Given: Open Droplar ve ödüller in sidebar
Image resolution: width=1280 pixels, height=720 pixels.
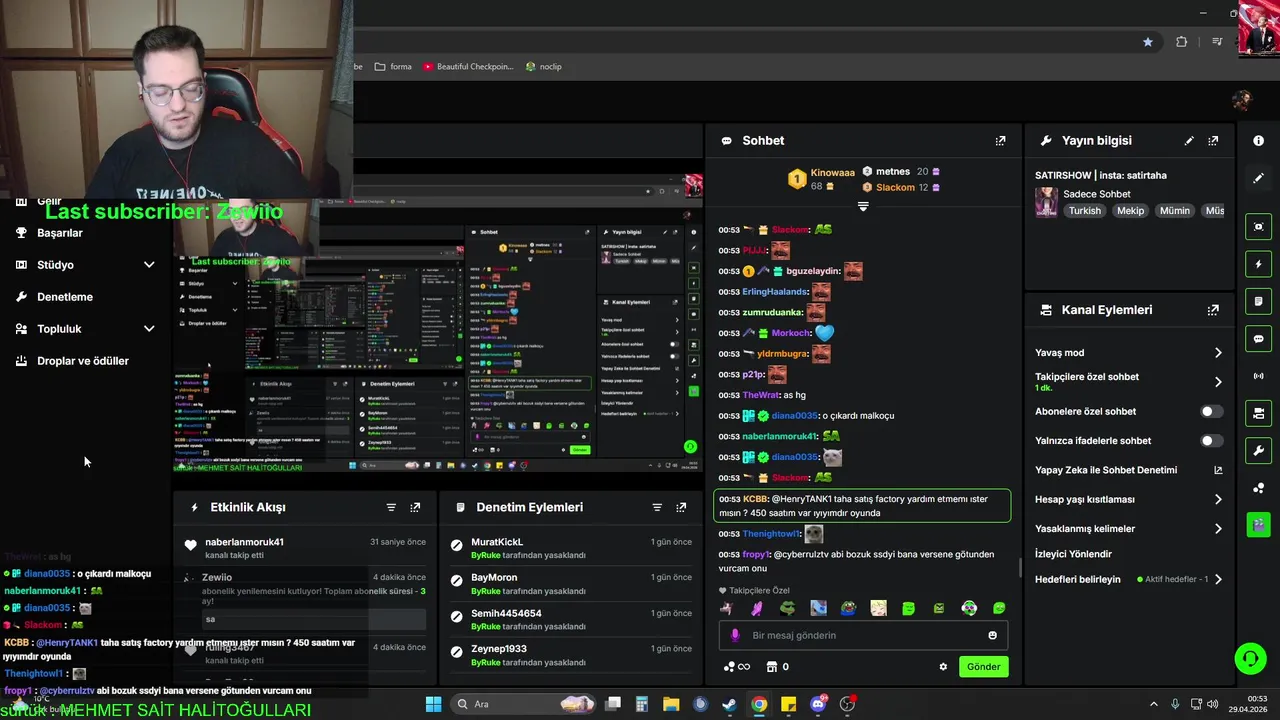Looking at the screenshot, I should [x=83, y=361].
